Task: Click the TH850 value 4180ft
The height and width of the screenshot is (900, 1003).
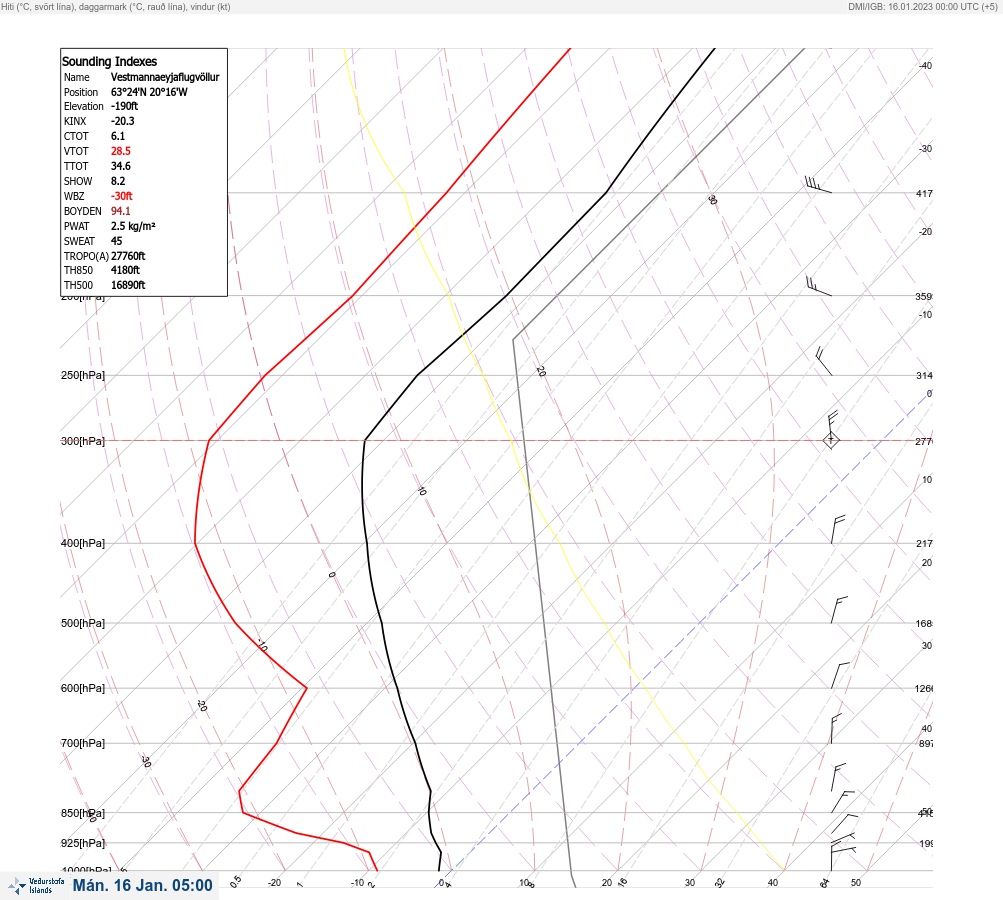Action: pos(125,270)
